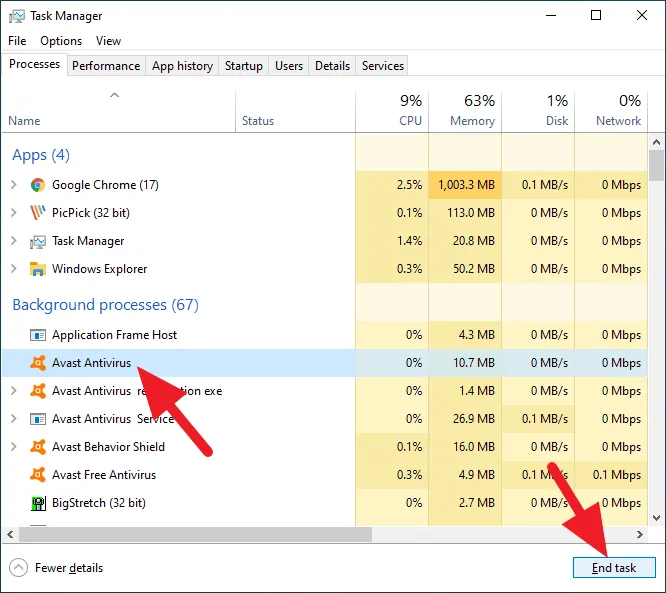This screenshot has height=593, width=666.
Task: Click the Task Manager title bar icon
Action: tap(16, 16)
